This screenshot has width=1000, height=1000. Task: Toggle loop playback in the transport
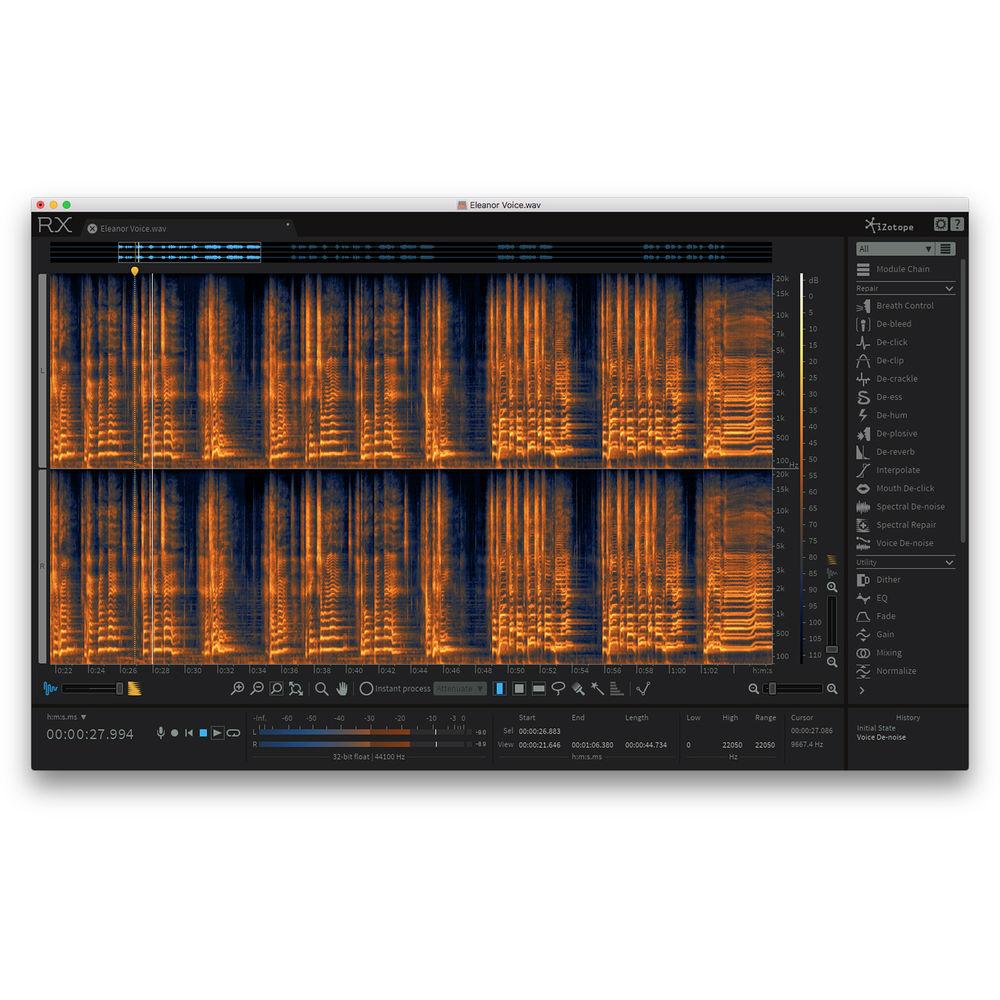pyautogui.click(x=233, y=732)
